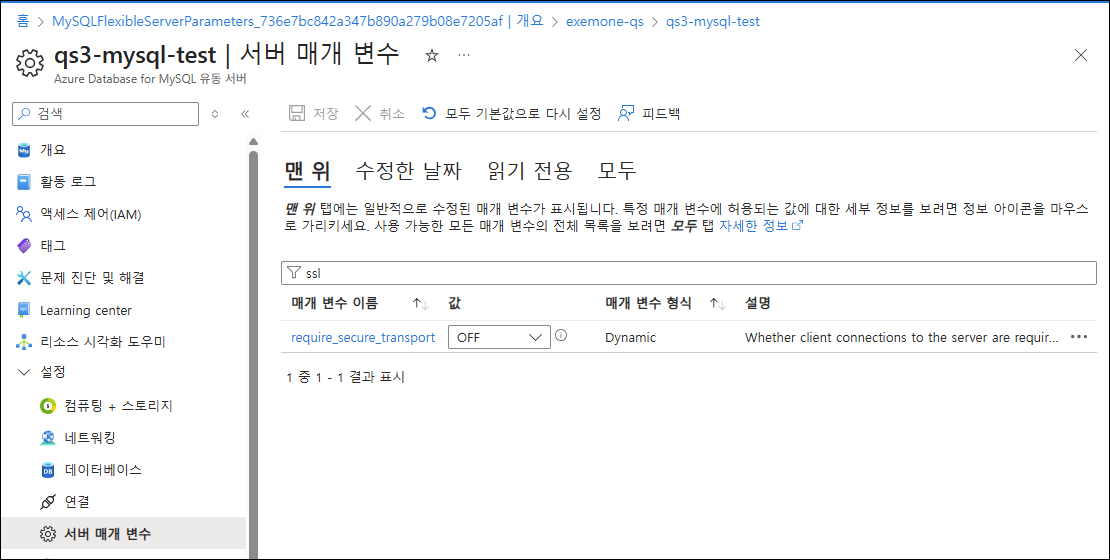Switch to the 읽기 전용 tab

[x=529, y=171]
